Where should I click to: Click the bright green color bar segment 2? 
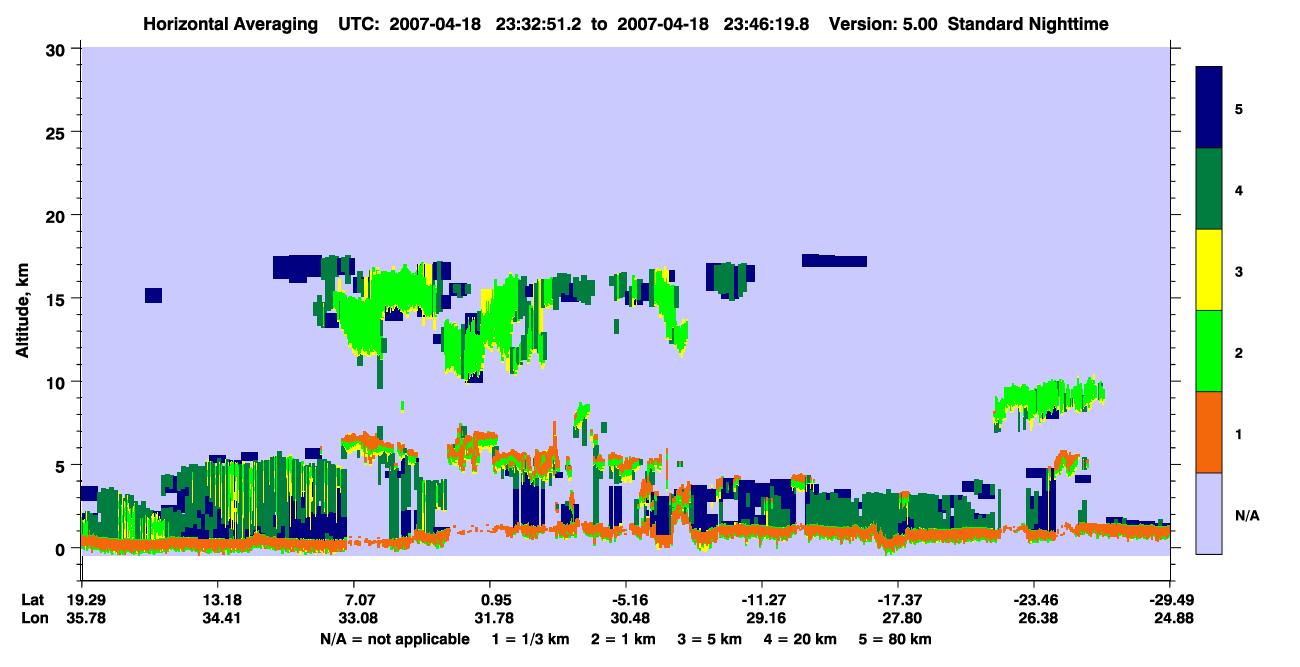point(1209,351)
